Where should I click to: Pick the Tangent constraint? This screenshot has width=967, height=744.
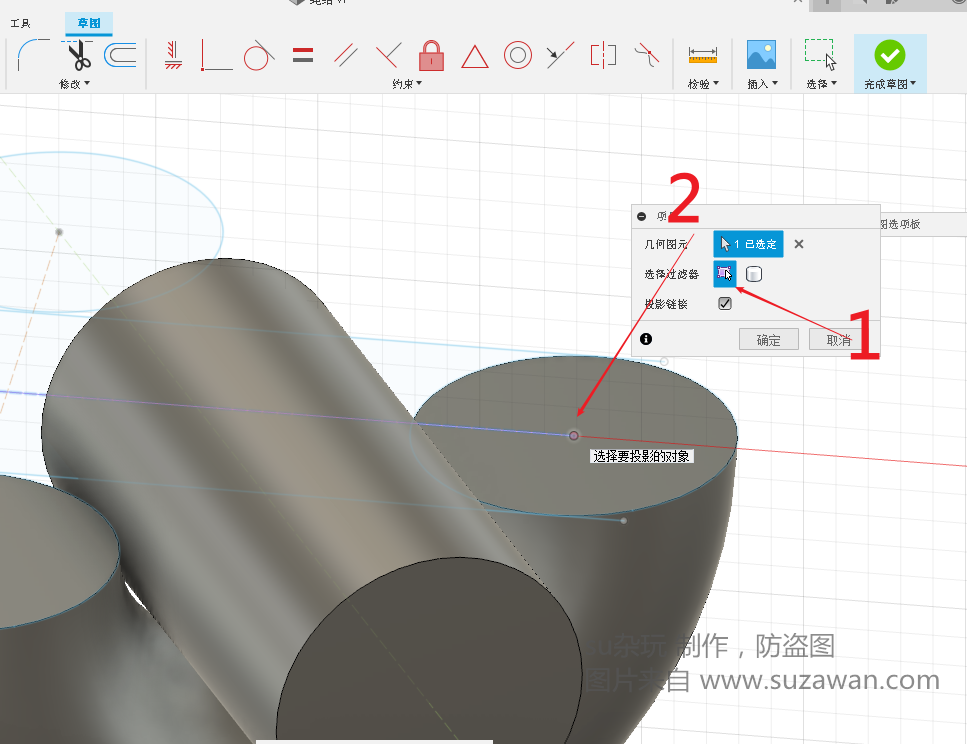click(x=259, y=56)
